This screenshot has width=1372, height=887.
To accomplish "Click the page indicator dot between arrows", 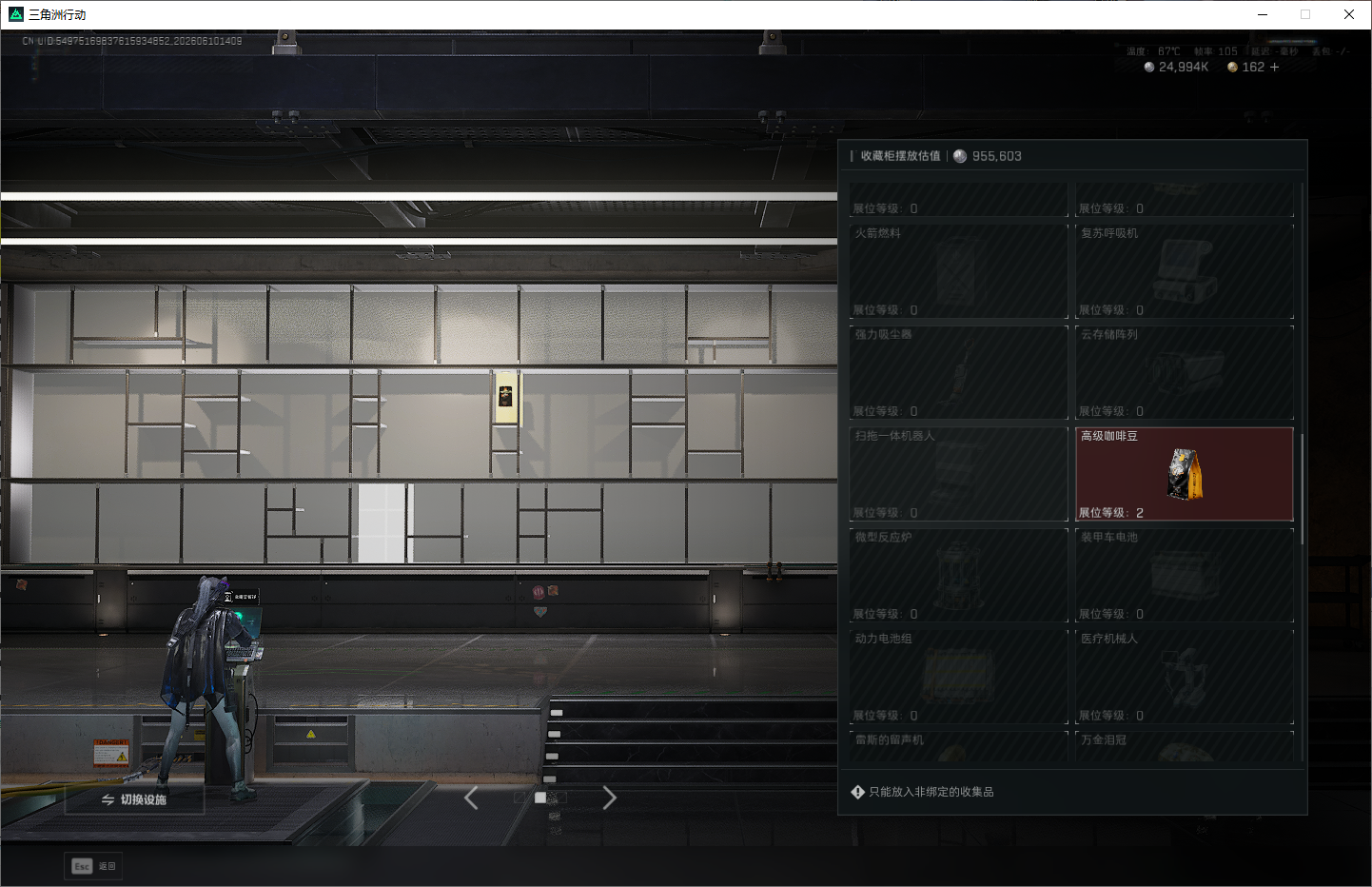I will 540,798.
